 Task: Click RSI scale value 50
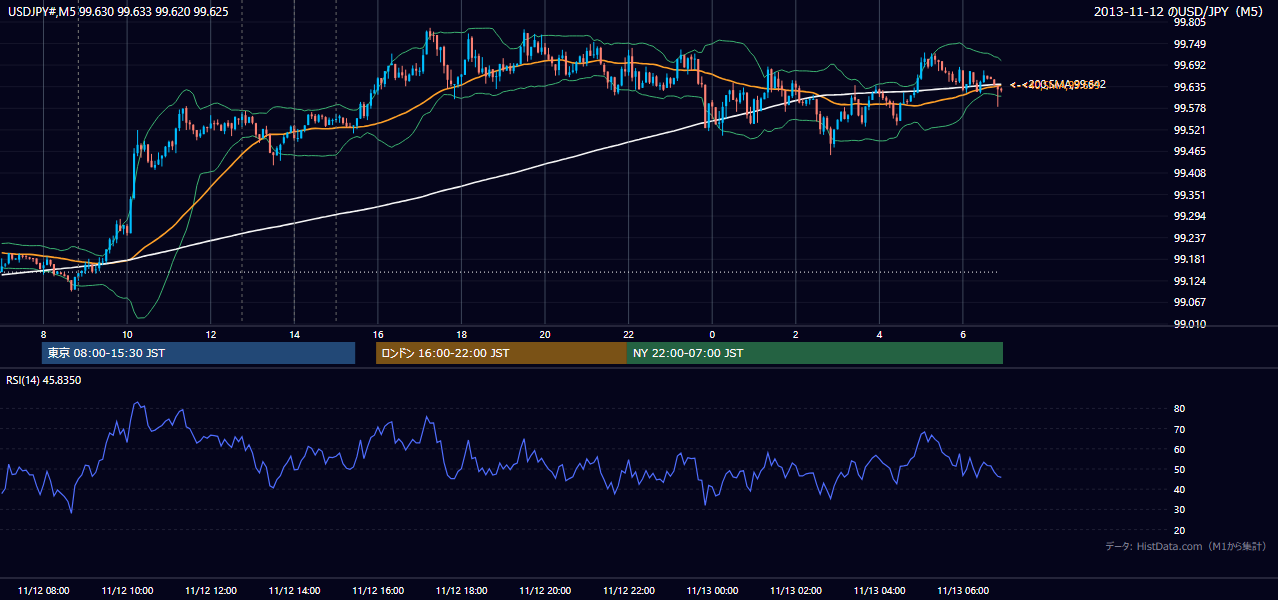pyautogui.click(x=1180, y=470)
